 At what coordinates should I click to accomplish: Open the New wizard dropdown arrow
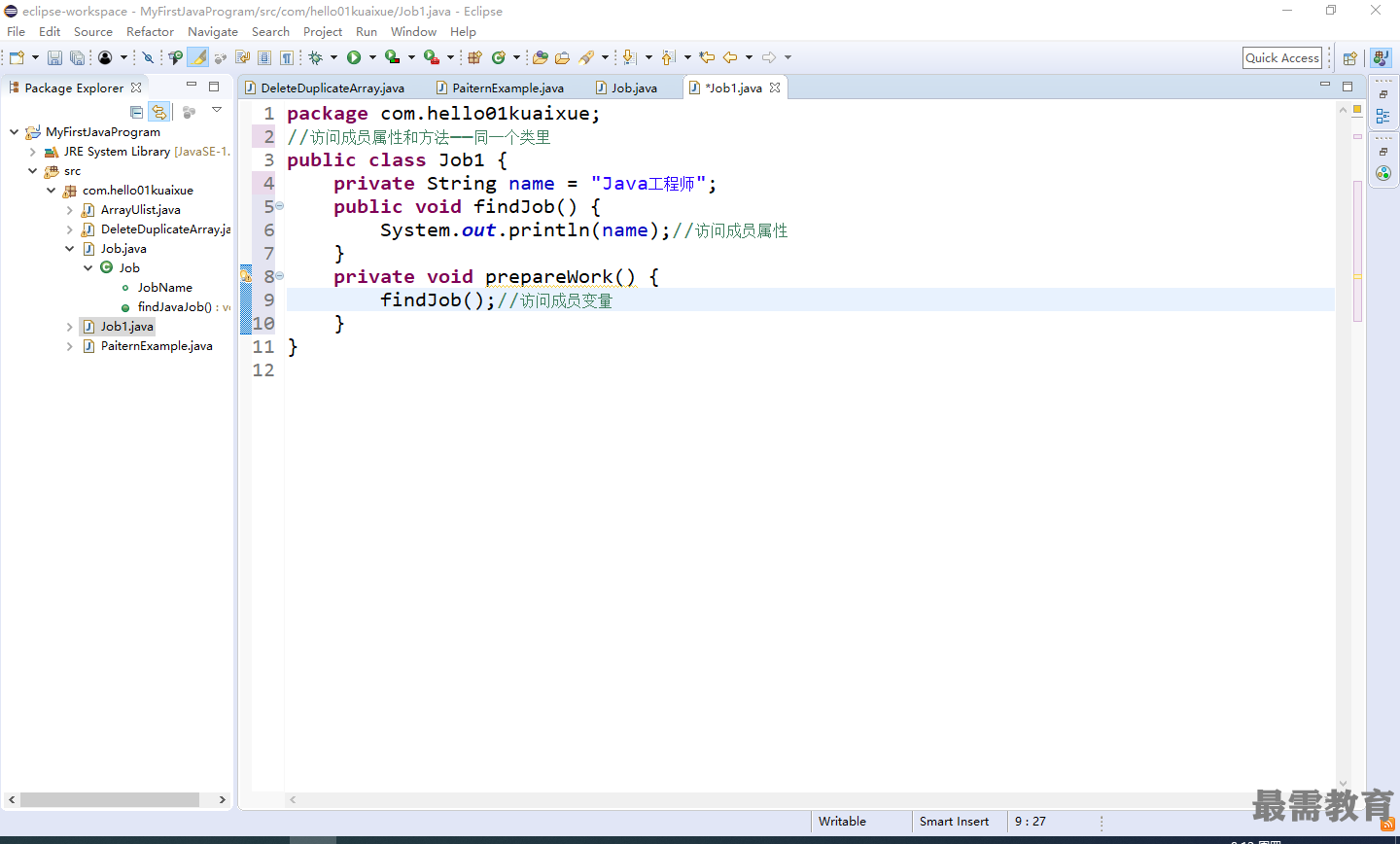point(35,57)
